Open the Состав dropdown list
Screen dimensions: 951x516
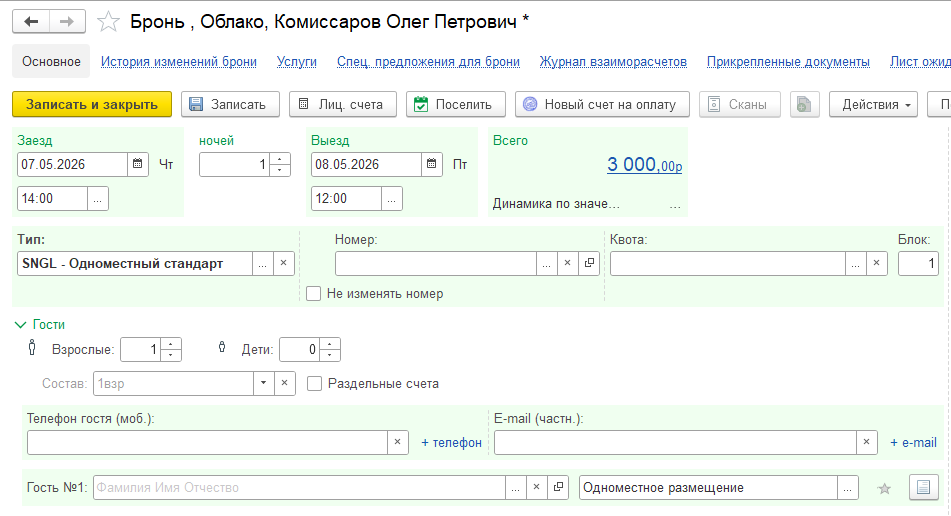click(263, 384)
